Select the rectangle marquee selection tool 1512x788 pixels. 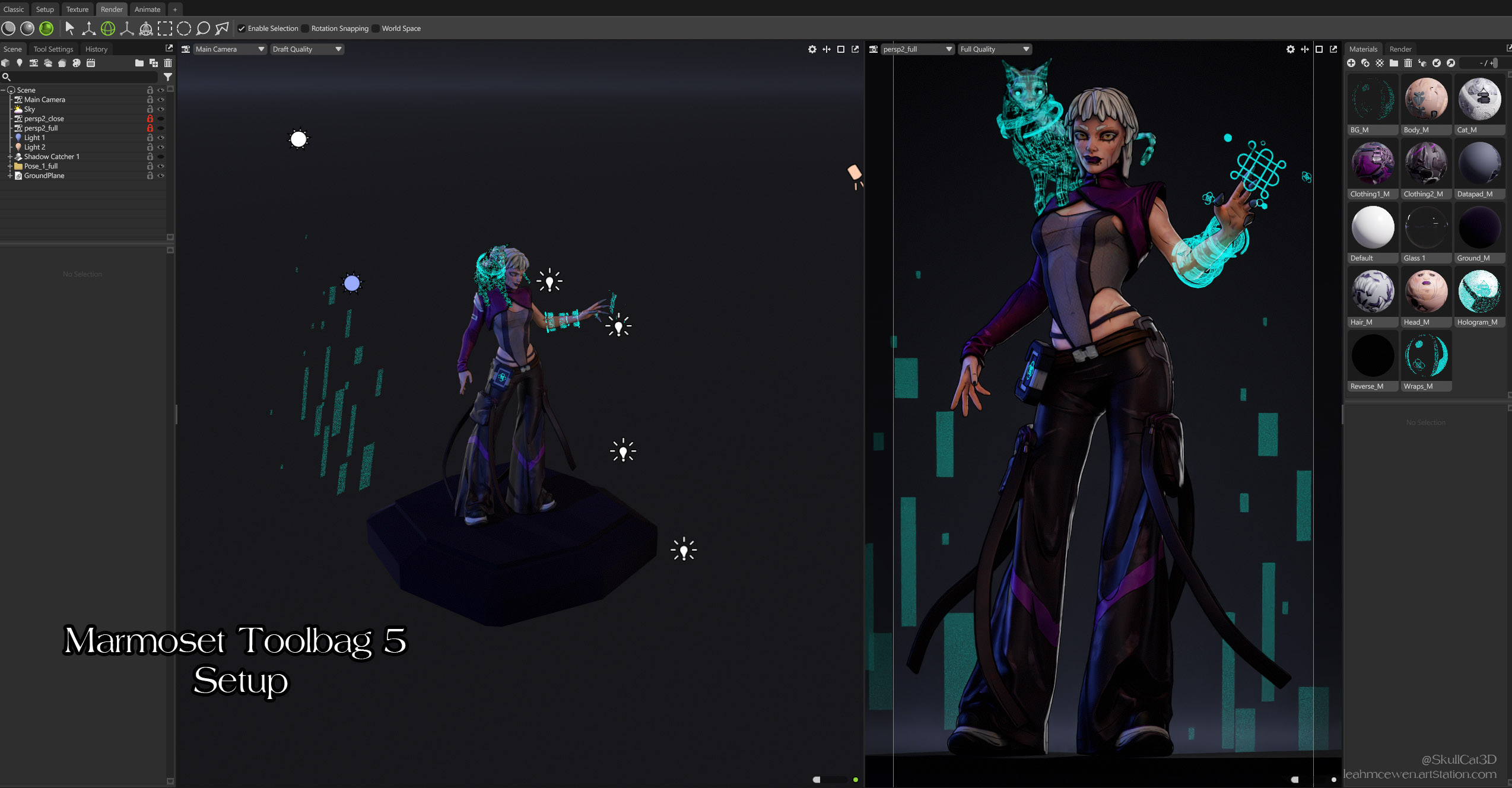pos(165,28)
